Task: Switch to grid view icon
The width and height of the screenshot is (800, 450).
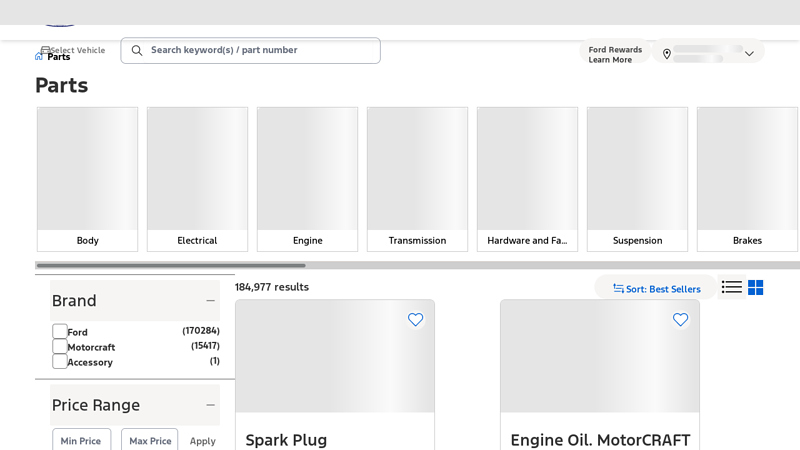Action: tap(756, 287)
